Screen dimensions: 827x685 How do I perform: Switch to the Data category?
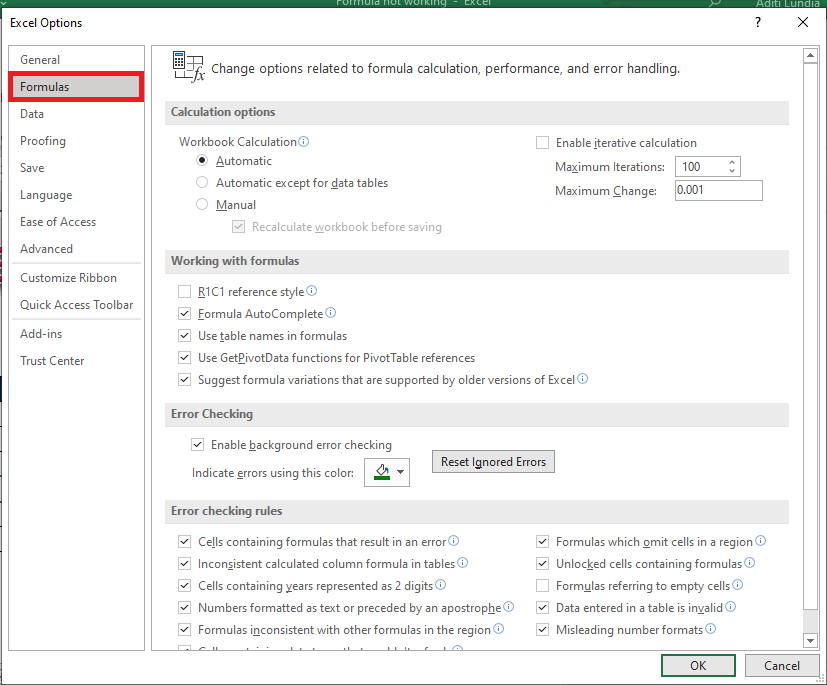point(76,113)
